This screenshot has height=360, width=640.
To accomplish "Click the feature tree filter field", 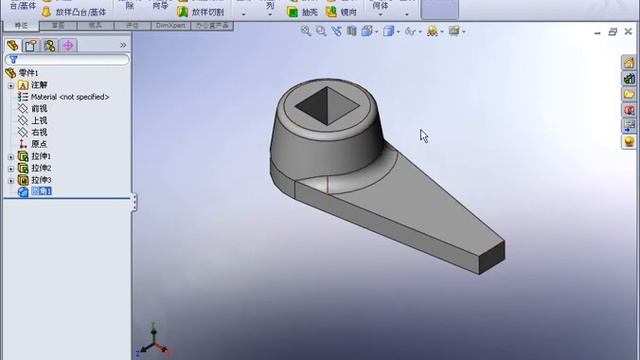I will point(67,60).
